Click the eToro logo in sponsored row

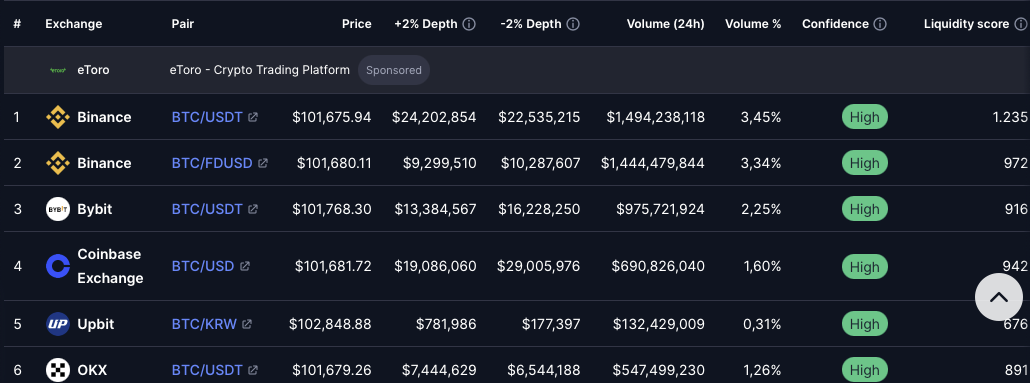(58, 70)
